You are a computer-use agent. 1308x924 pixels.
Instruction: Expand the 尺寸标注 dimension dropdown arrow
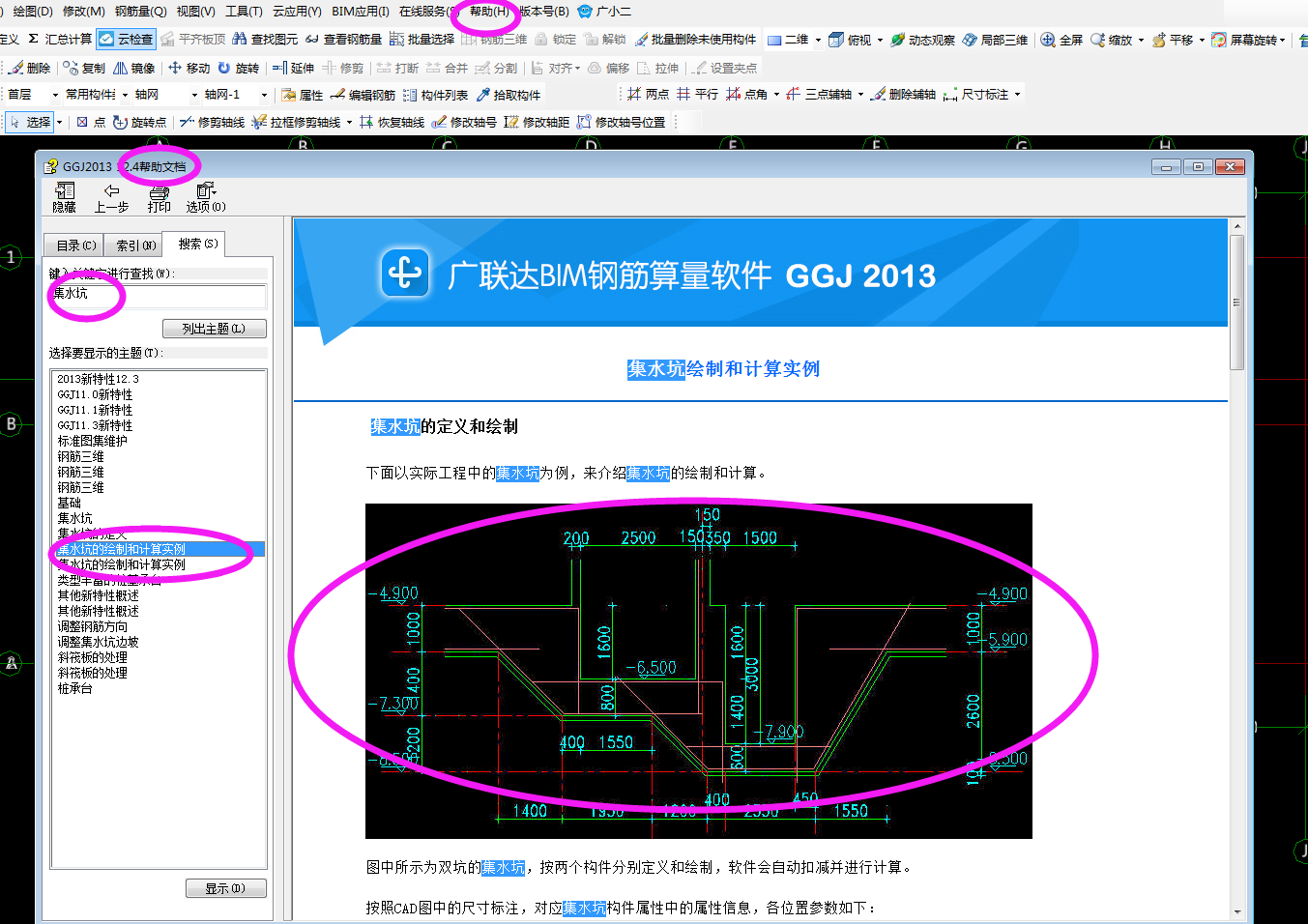tap(1017, 94)
